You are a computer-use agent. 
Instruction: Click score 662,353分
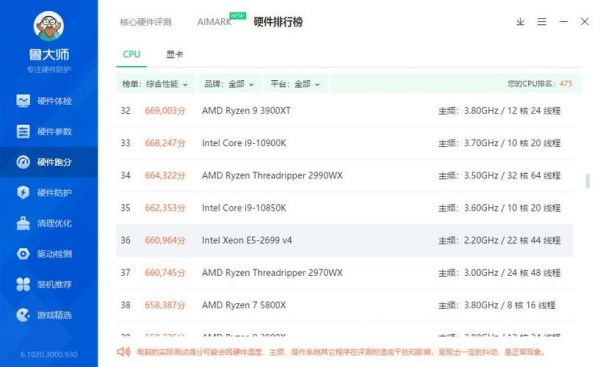[x=165, y=208]
